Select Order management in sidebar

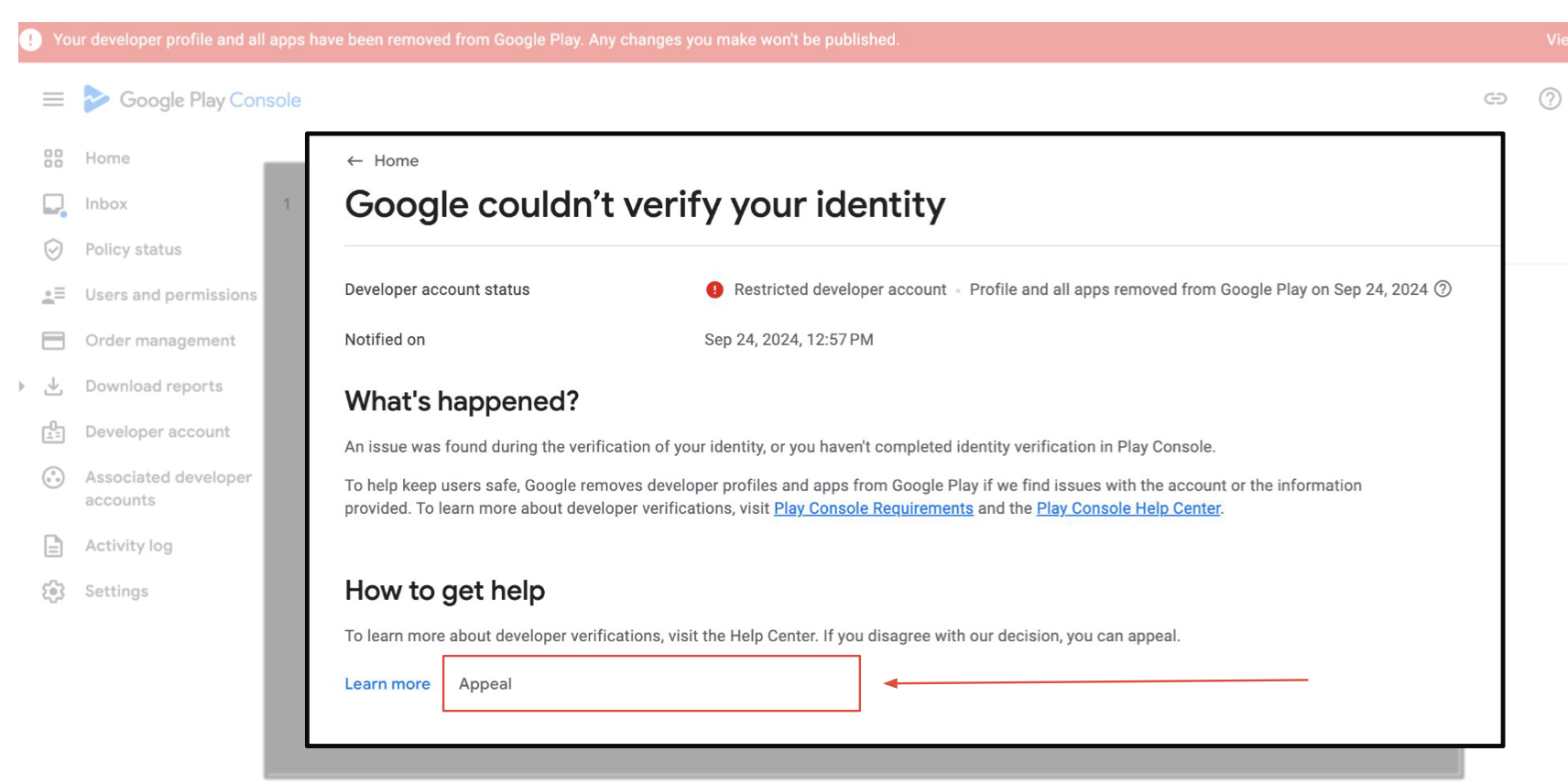click(160, 341)
